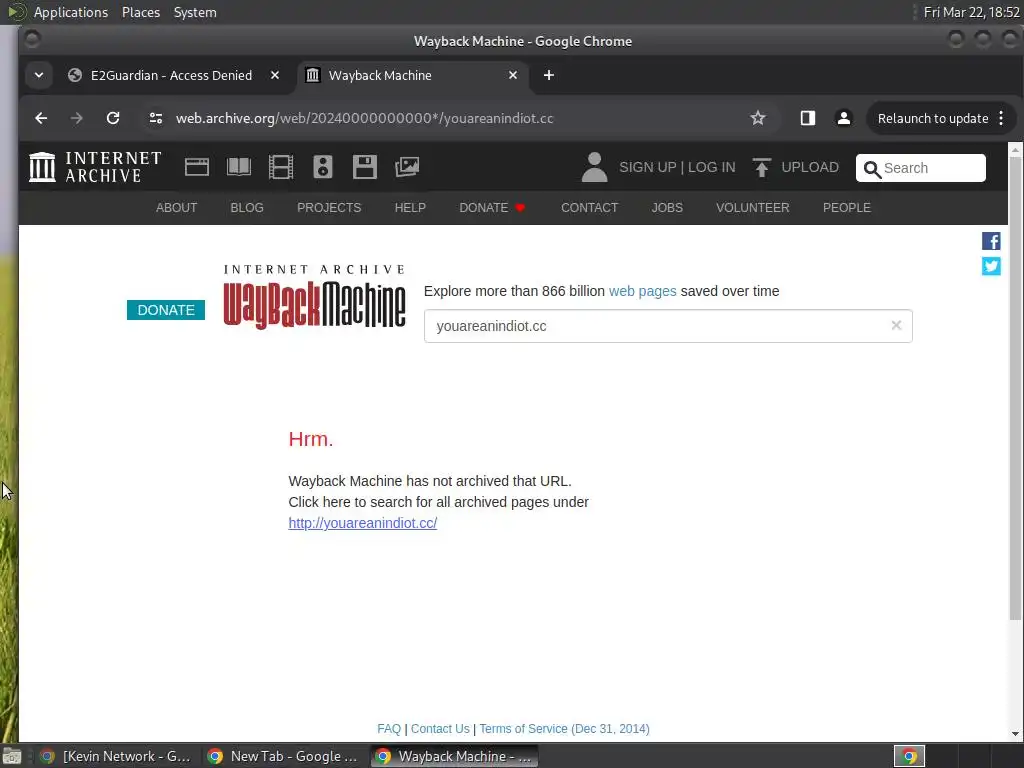The width and height of the screenshot is (1024, 768).
Task: Open the software floppy-disk icon
Action: (364, 167)
